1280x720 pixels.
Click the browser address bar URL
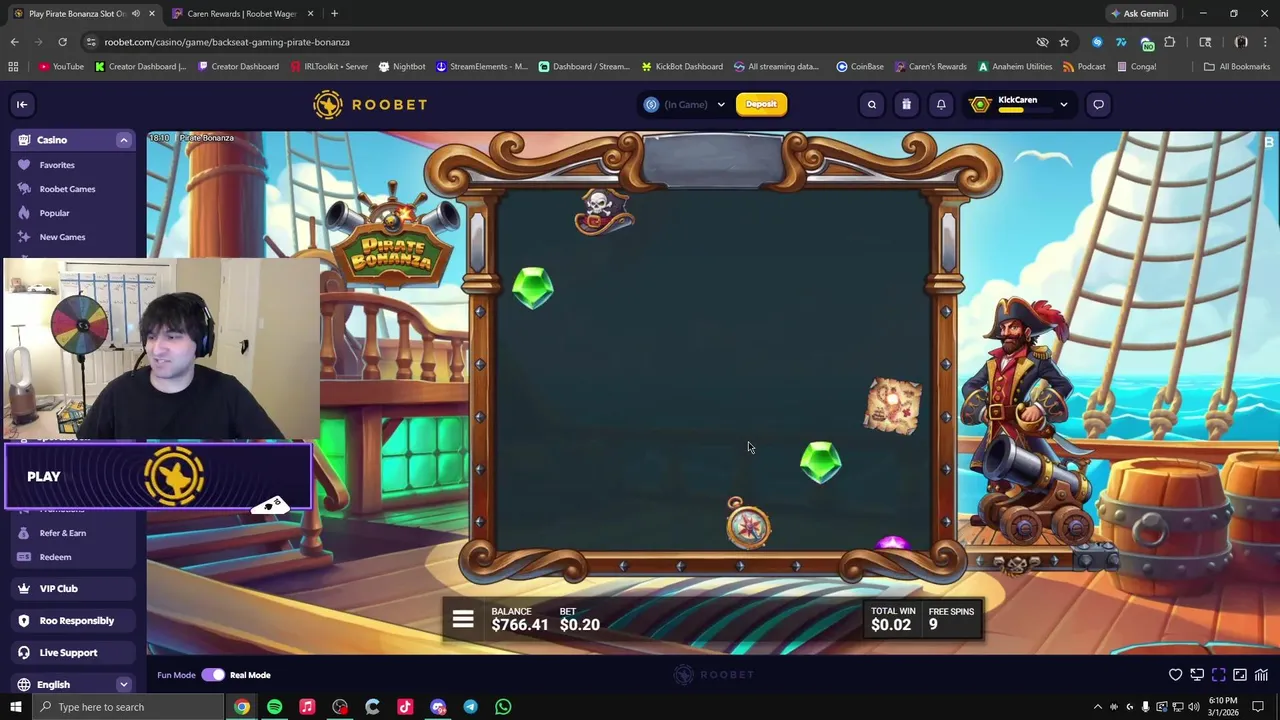tap(227, 42)
